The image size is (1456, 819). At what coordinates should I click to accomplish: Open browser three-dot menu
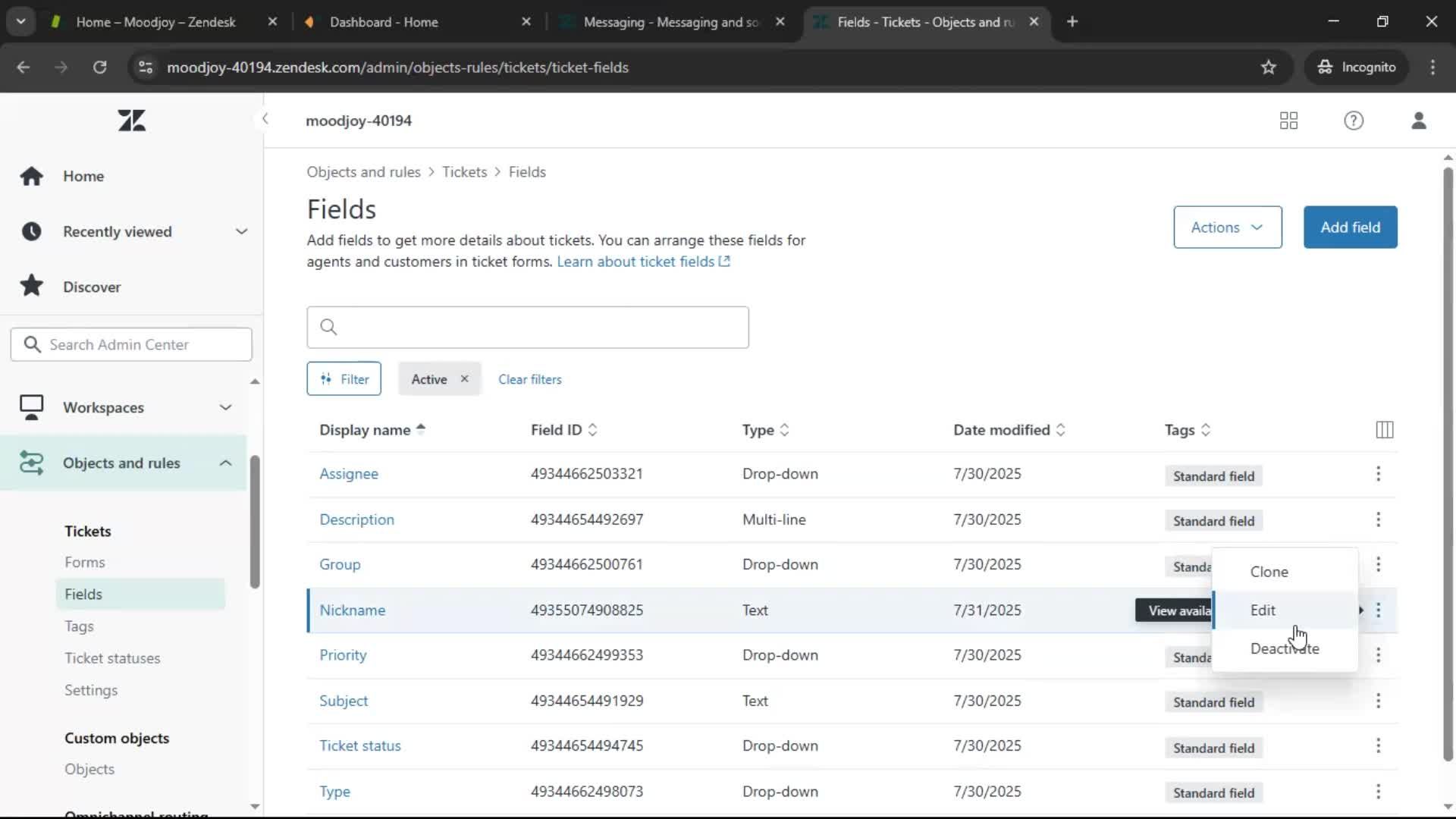click(x=1432, y=67)
